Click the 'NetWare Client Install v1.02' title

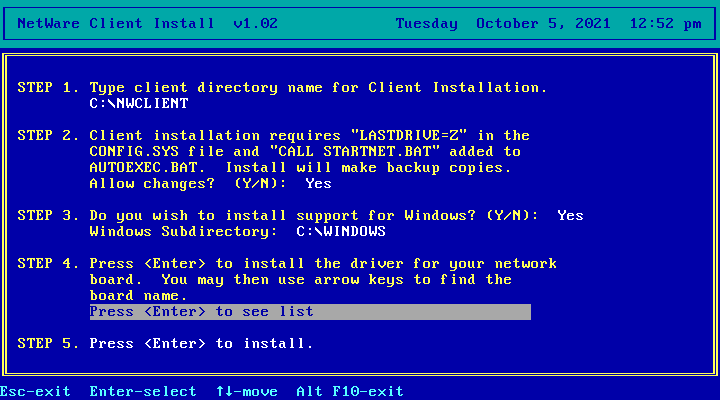point(147,23)
